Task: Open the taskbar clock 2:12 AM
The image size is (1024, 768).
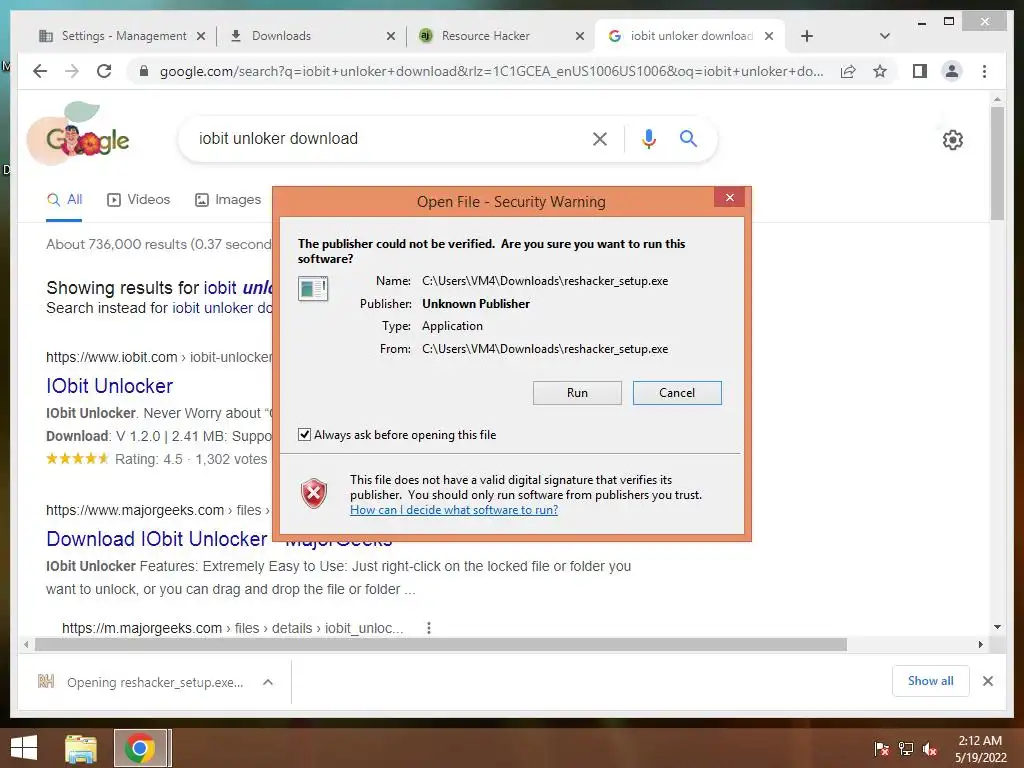Action: (x=980, y=749)
